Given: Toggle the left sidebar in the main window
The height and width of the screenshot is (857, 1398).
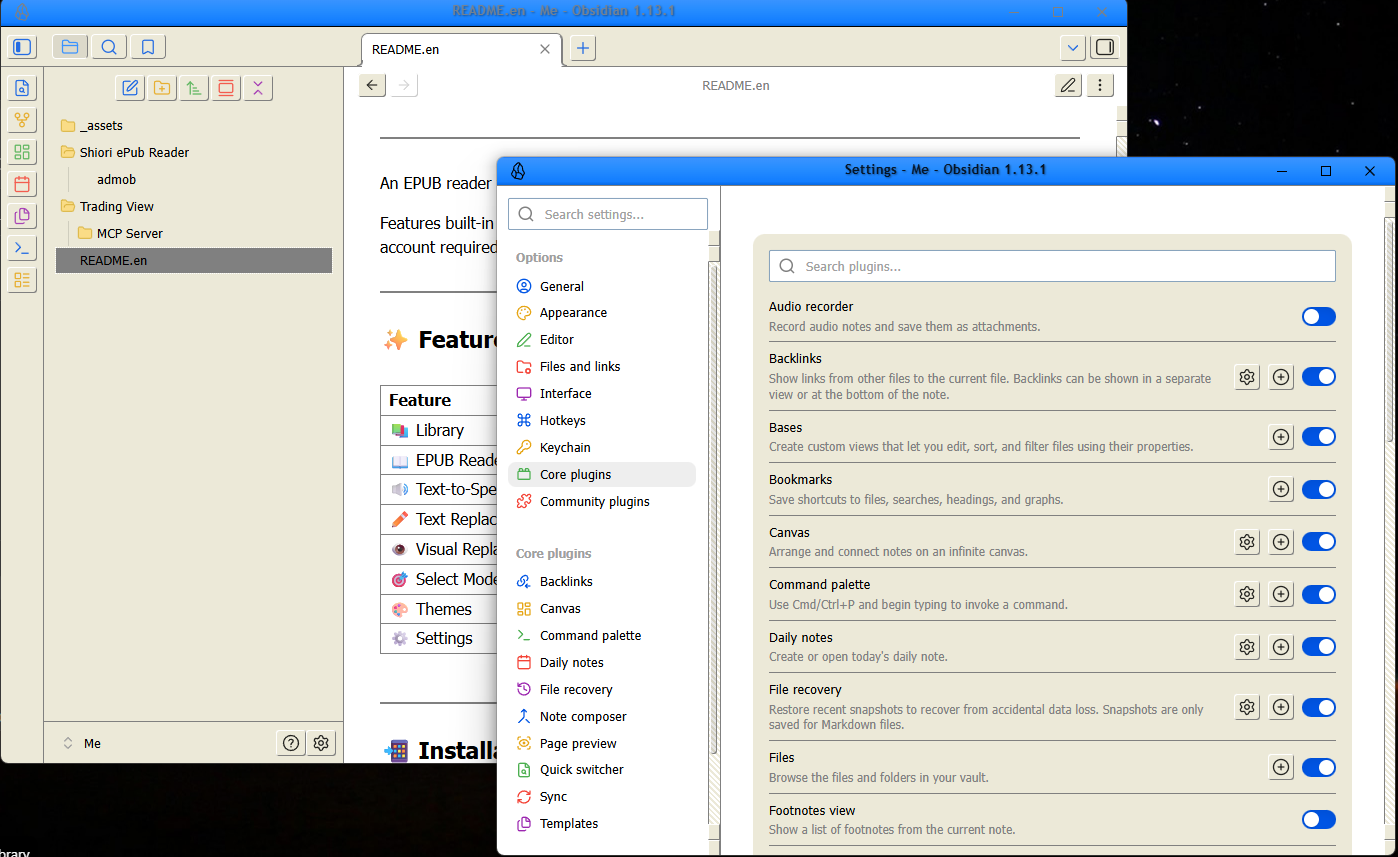Looking at the screenshot, I should tap(22, 47).
